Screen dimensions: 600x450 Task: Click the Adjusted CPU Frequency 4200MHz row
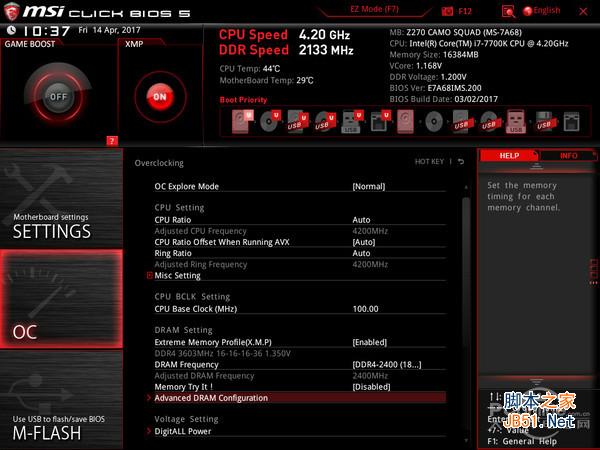point(300,231)
